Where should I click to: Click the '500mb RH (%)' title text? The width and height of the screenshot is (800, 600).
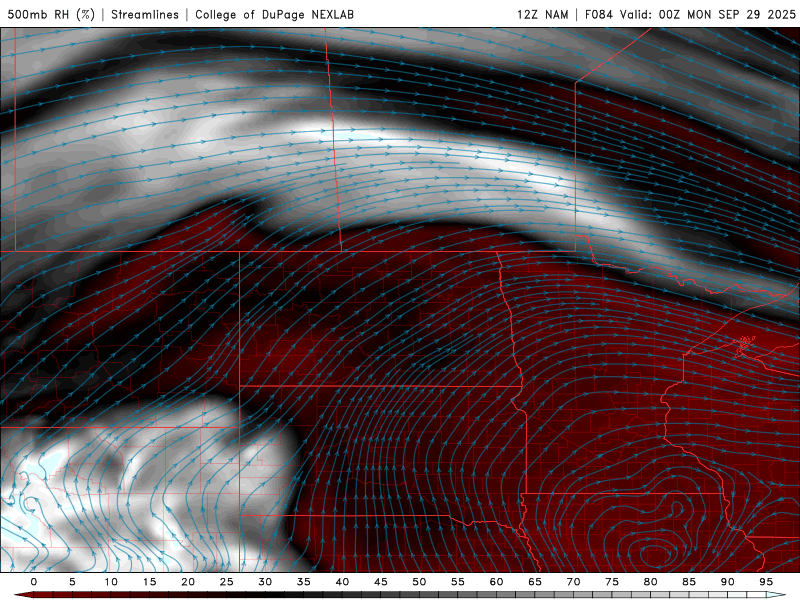[x=51, y=14]
